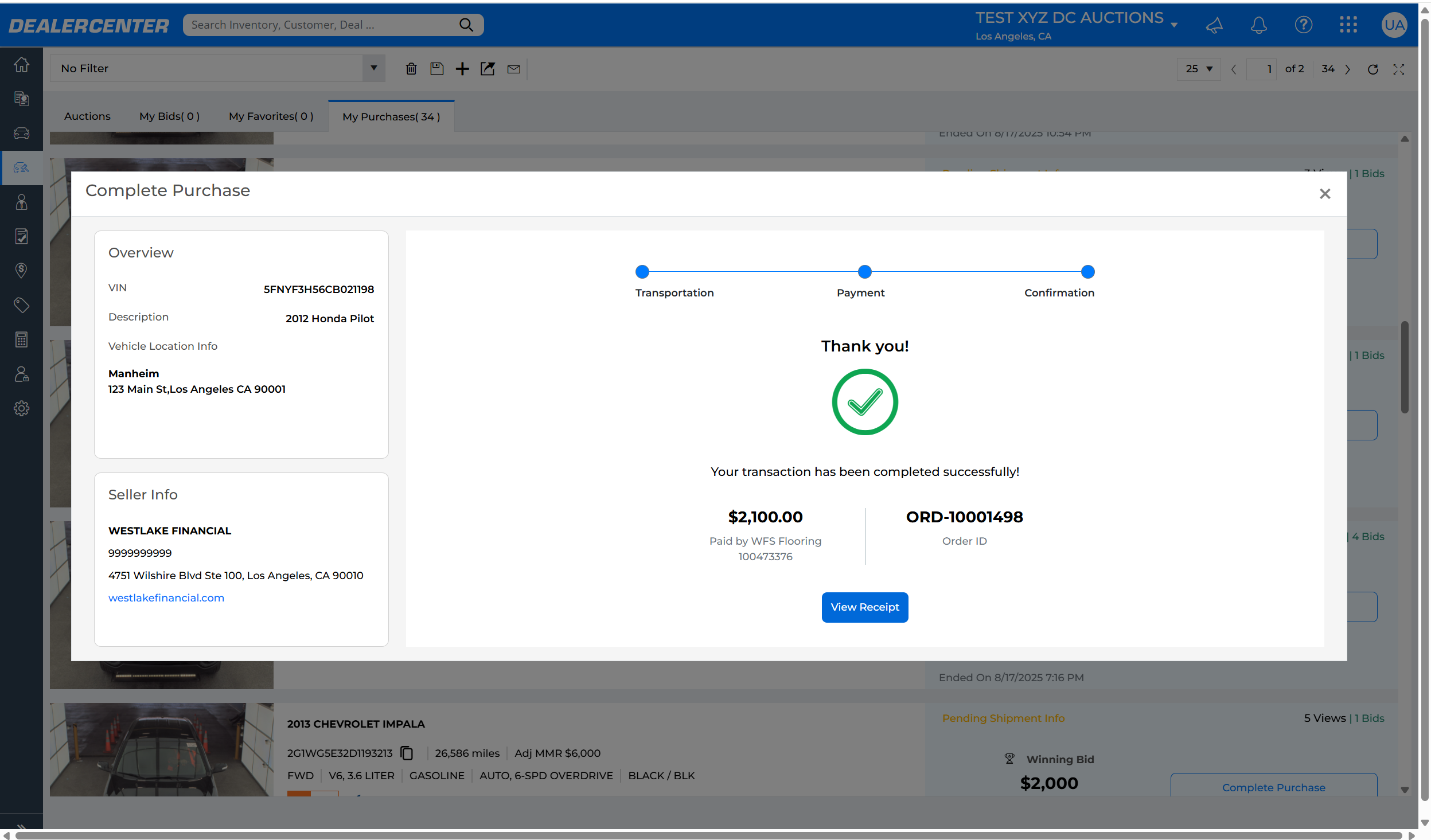The height and width of the screenshot is (840, 1431).
Task: Open the Inventory car icon in sidebar
Action: [21, 133]
